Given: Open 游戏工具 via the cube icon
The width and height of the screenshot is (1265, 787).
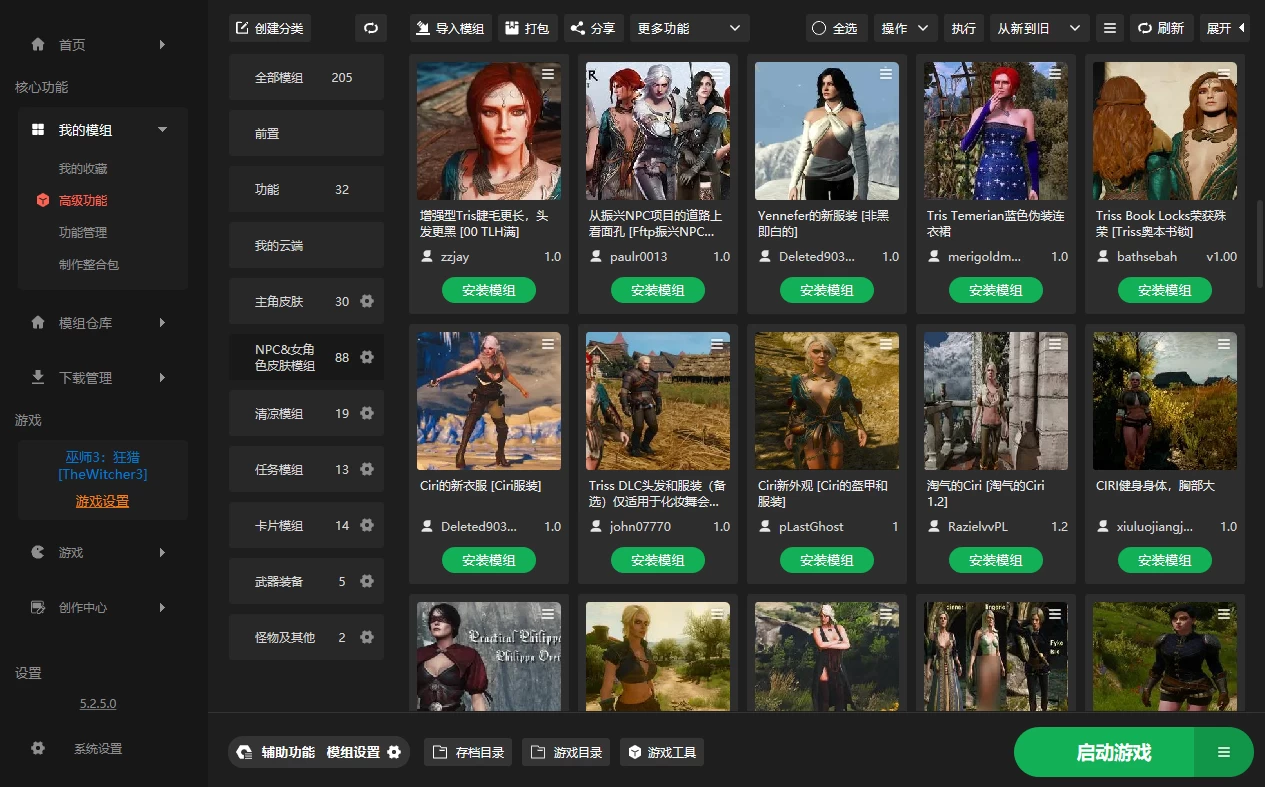Looking at the screenshot, I should coord(634,752).
